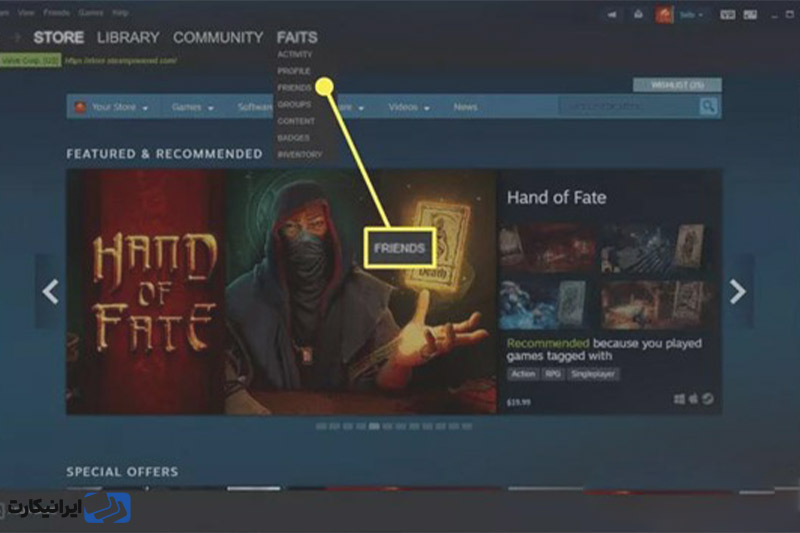Image resolution: width=800 pixels, height=533 pixels.
Task: Click the Apple platform icon
Action: [x=693, y=398]
